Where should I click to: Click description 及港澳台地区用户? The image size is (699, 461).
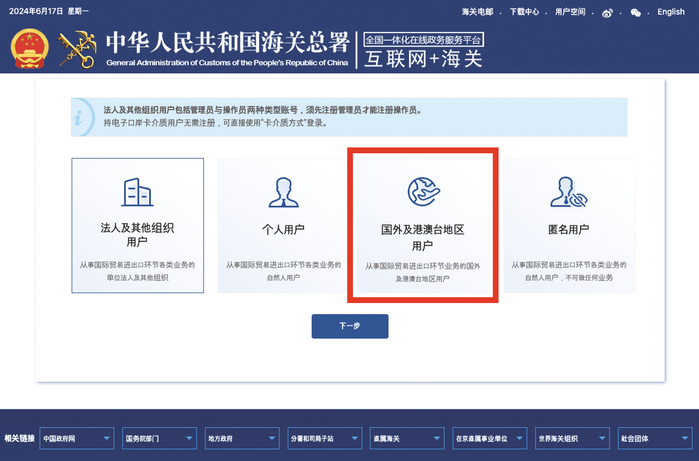423,279
